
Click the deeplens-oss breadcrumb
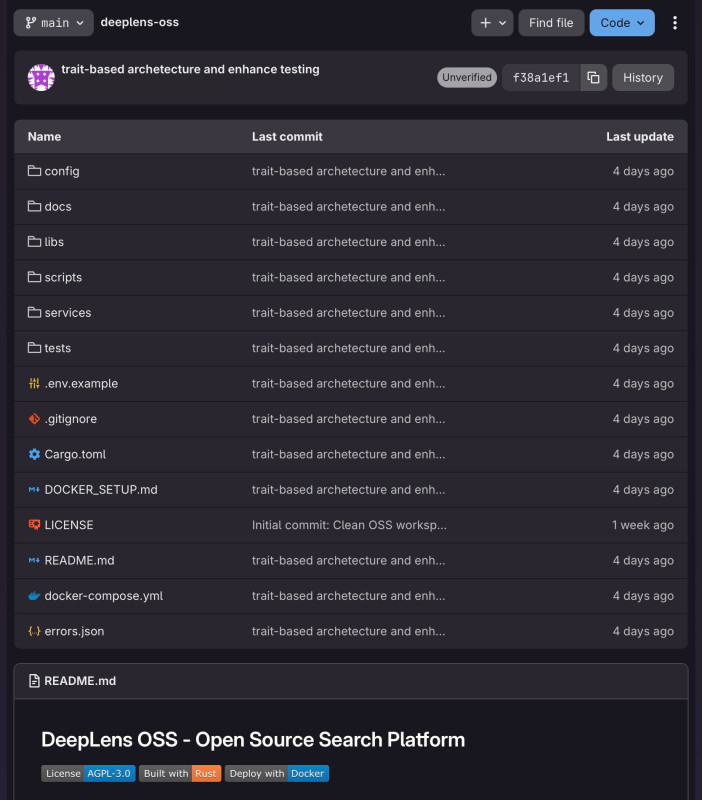[x=140, y=22]
